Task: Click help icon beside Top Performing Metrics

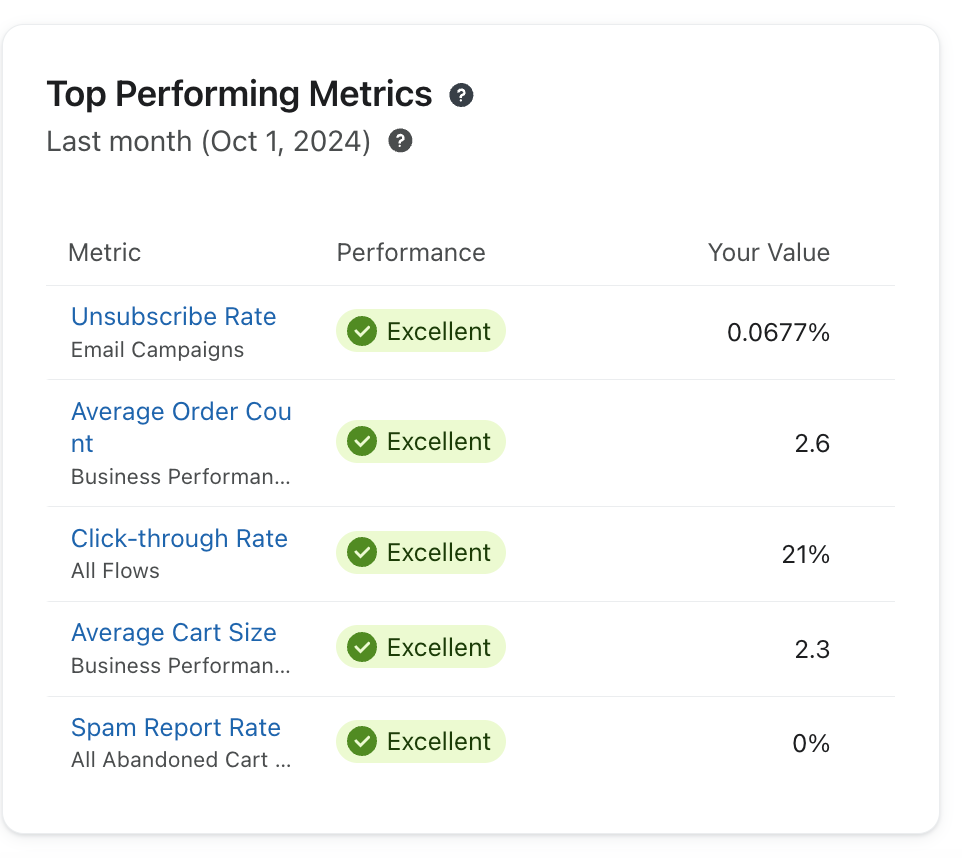Action: coord(461,96)
